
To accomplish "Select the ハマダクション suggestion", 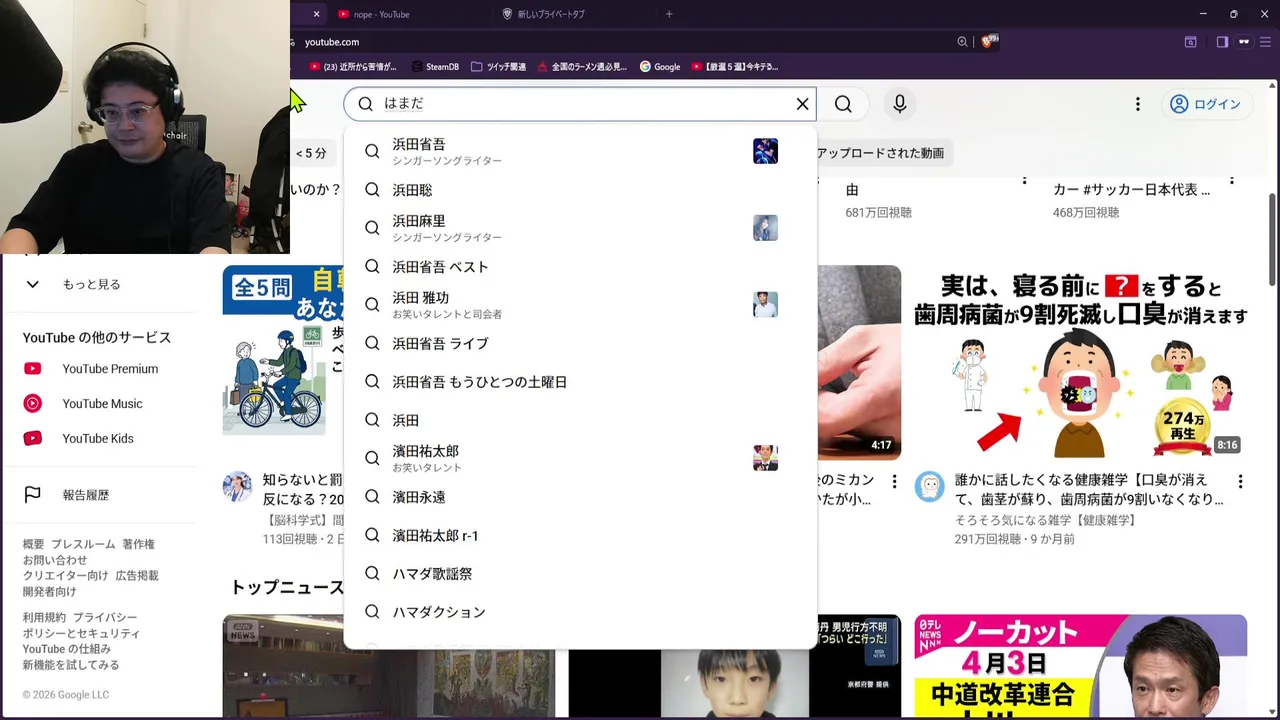I will click(x=580, y=612).
